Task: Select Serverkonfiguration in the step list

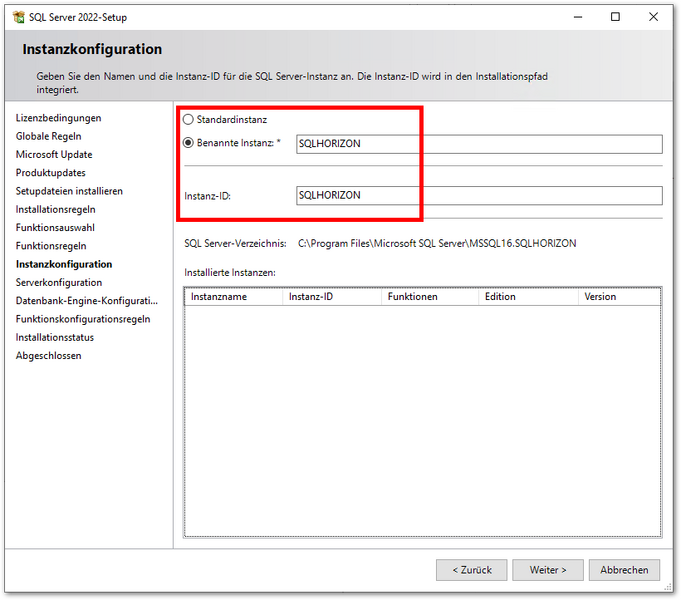Action: tap(59, 283)
